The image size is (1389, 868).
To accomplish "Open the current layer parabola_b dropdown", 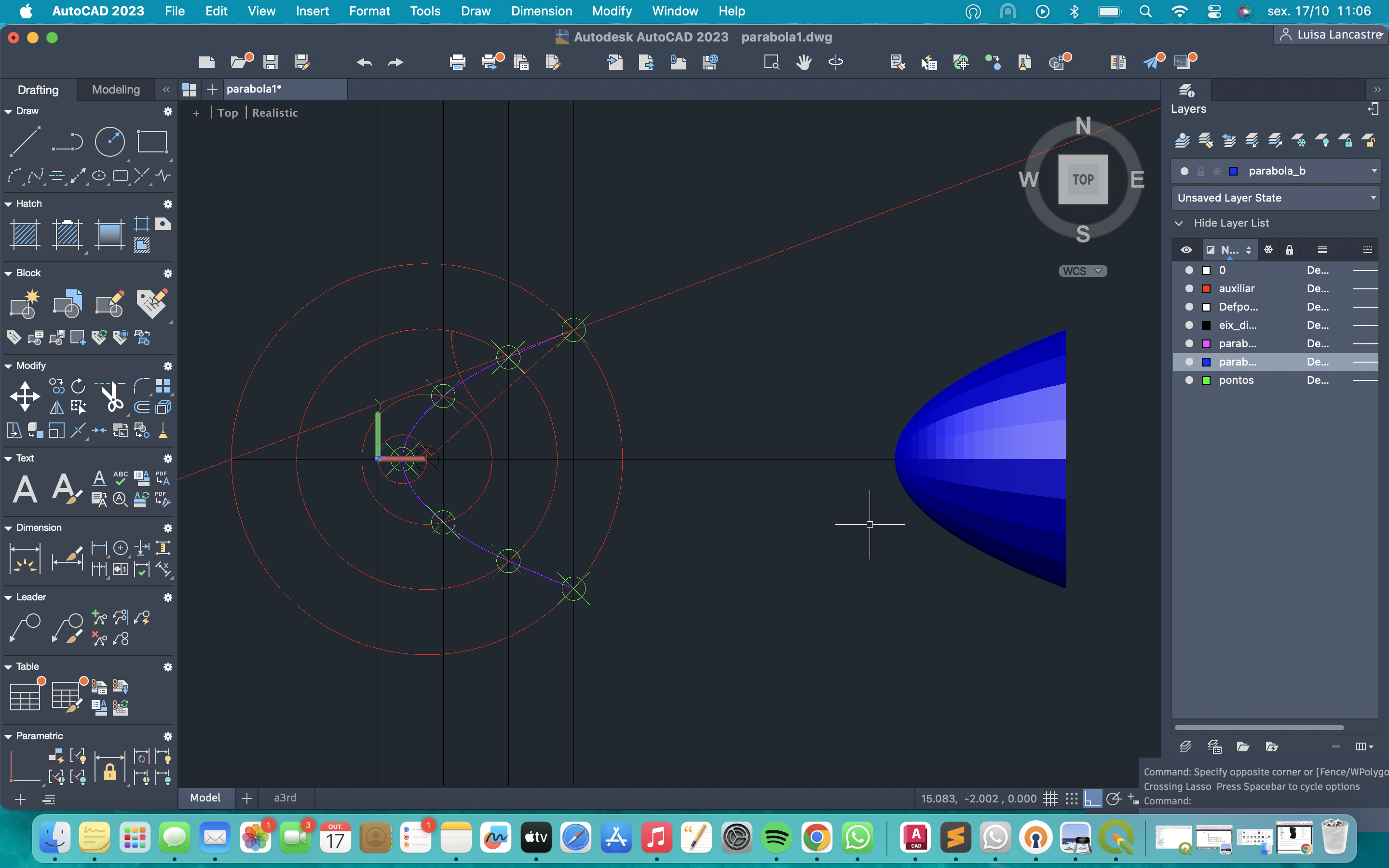I will 1374,171.
